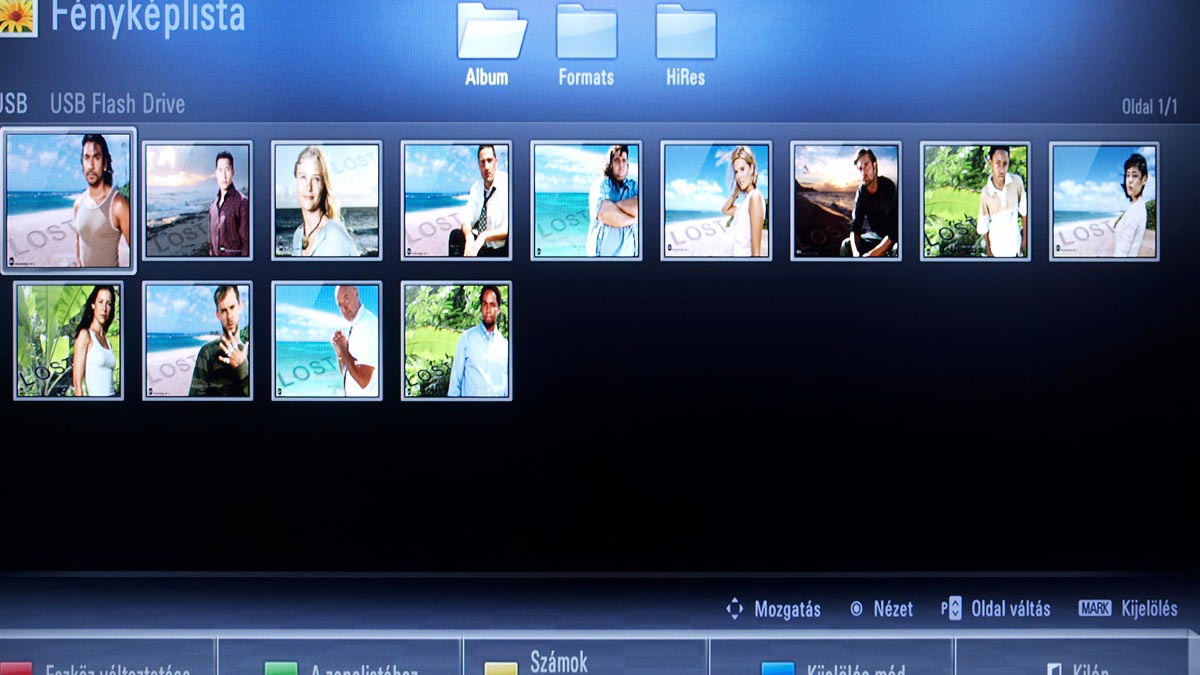Viewport: 1200px width, 675px height.
Task: Click the Fényképlista title
Action: point(148,17)
